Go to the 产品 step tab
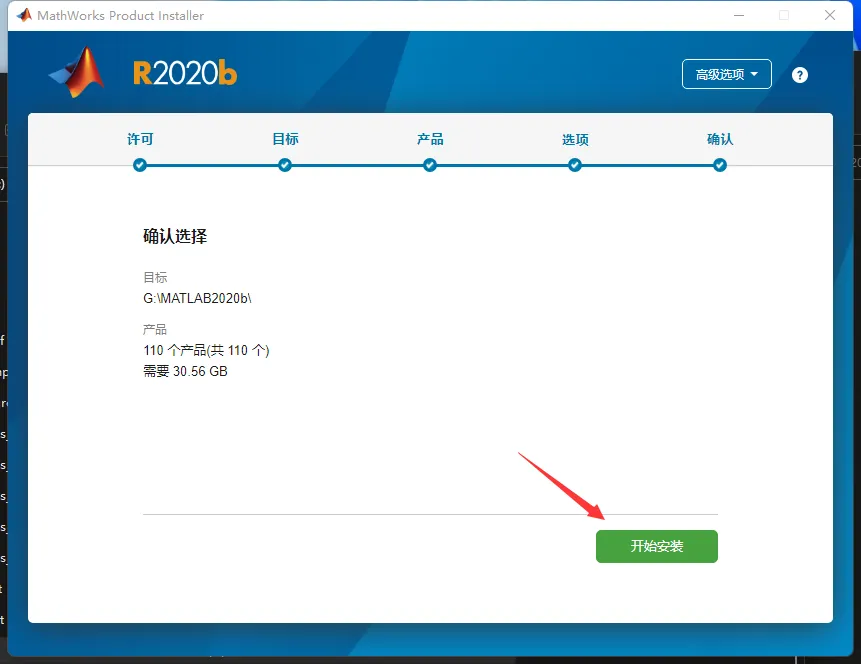Screen dimensions: 861x664 click(x=430, y=139)
